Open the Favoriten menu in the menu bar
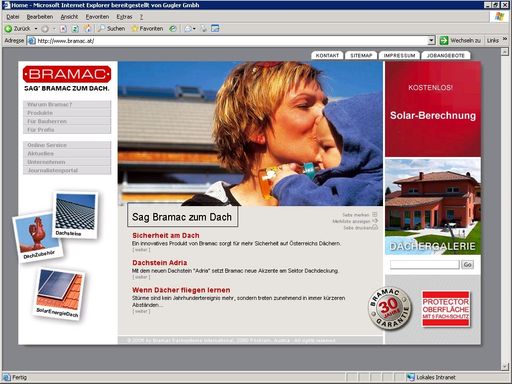512x384 pixels. [97, 17]
